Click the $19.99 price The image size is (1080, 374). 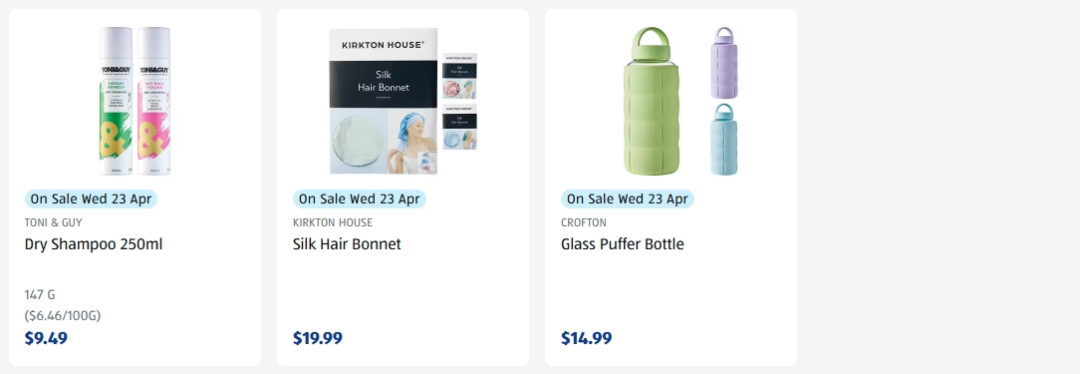coord(318,339)
